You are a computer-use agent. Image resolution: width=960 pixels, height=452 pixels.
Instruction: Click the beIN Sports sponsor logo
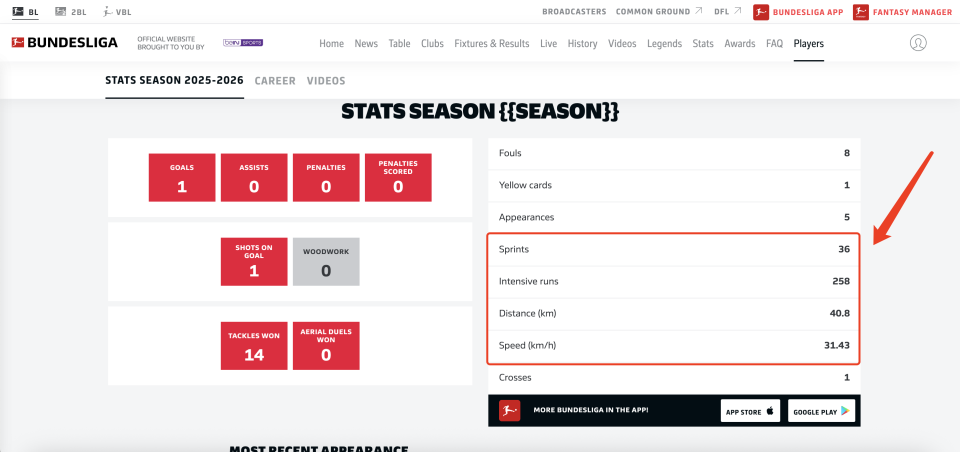(243, 44)
